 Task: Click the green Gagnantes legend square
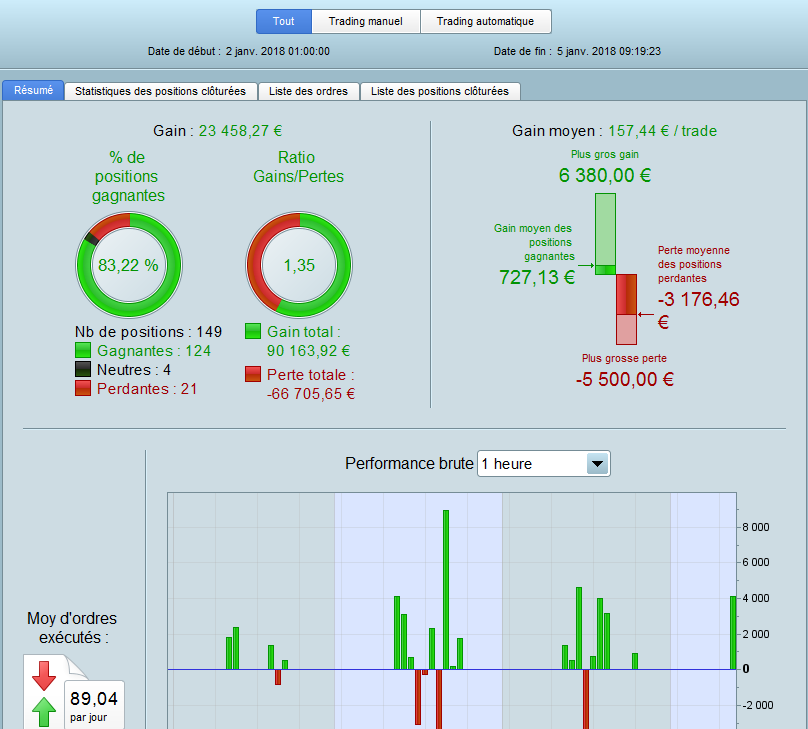[x=83, y=350]
